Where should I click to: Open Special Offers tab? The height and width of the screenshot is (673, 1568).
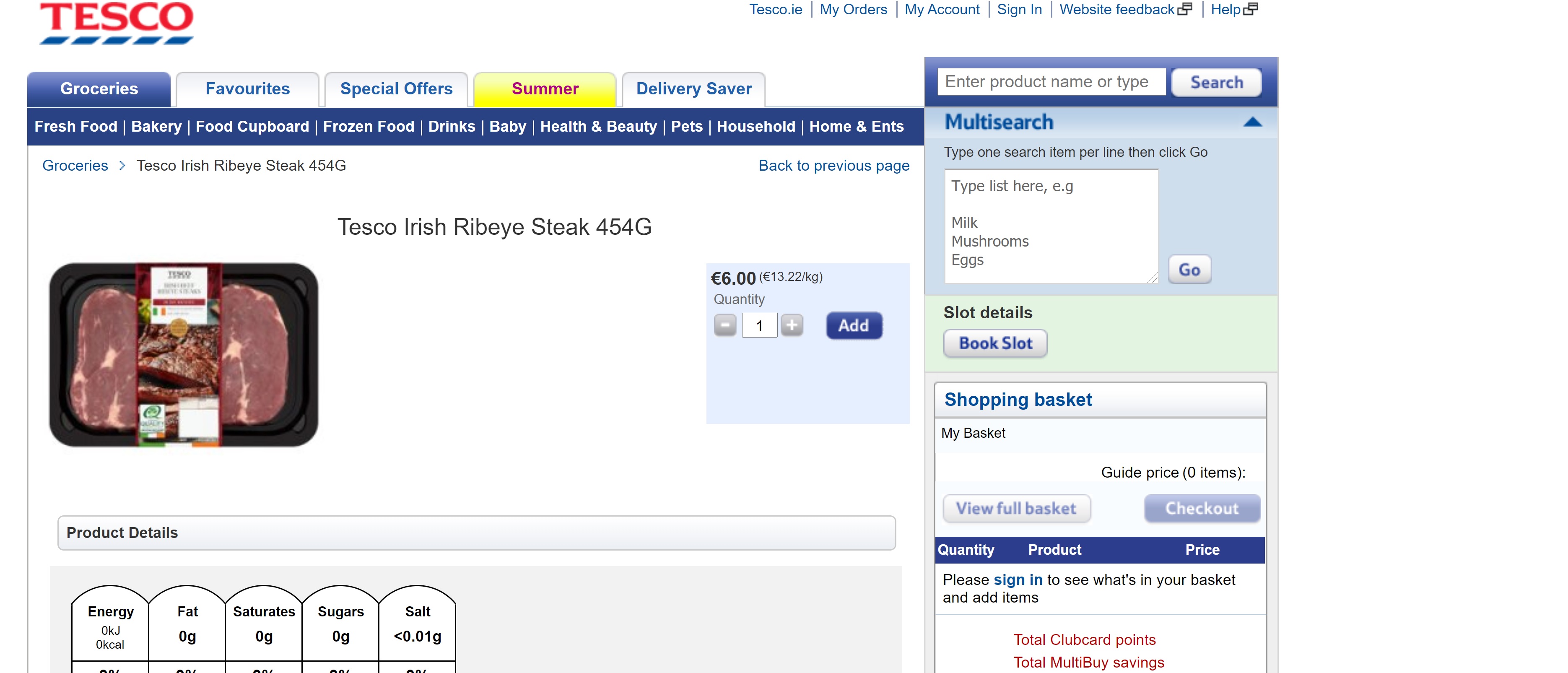tap(396, 89)
